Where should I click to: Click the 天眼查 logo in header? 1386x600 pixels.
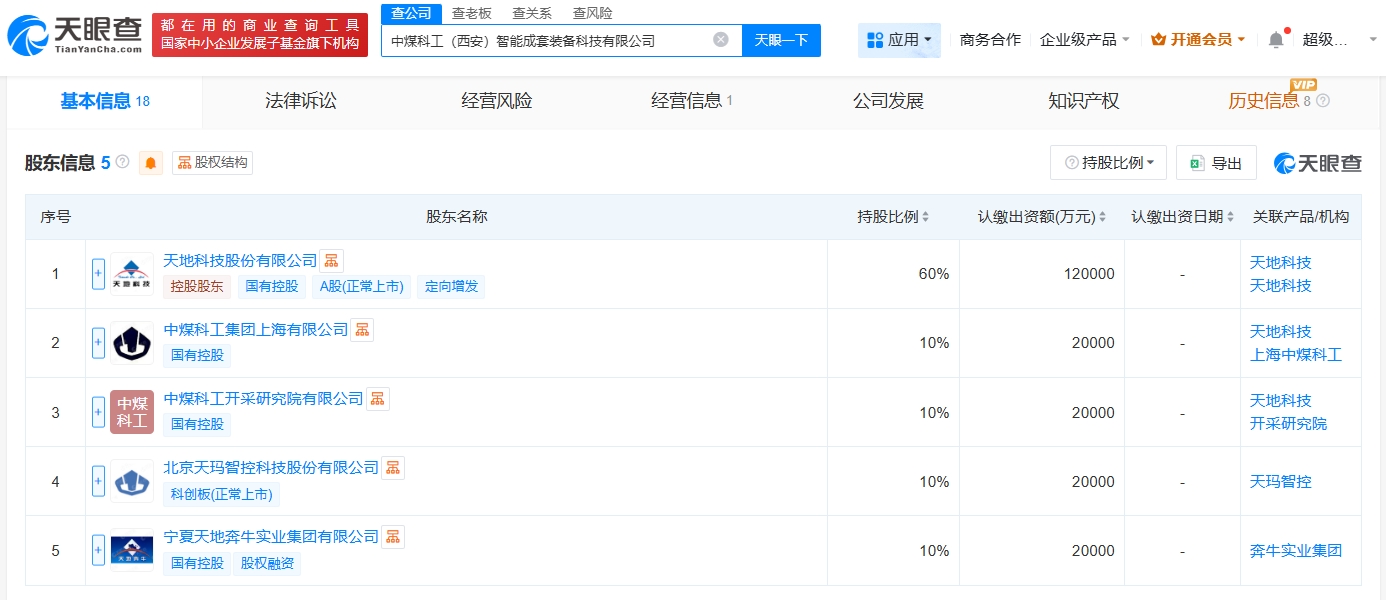[x=74, y=35]
